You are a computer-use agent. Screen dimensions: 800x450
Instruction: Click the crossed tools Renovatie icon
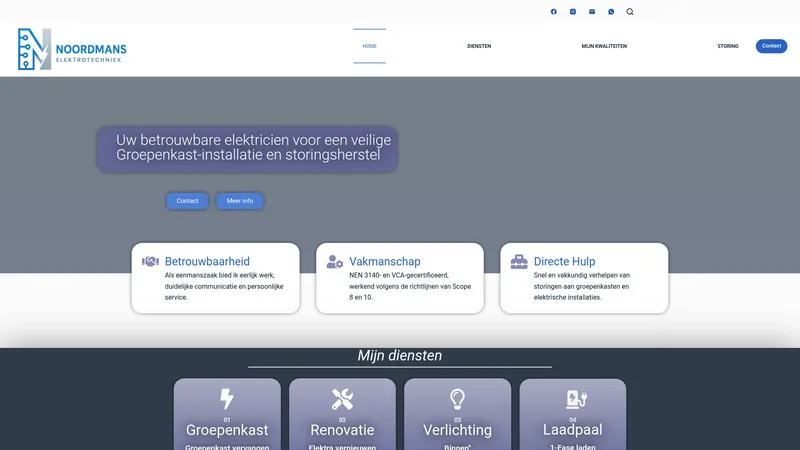pyautogui.click(x=342, y=399)
